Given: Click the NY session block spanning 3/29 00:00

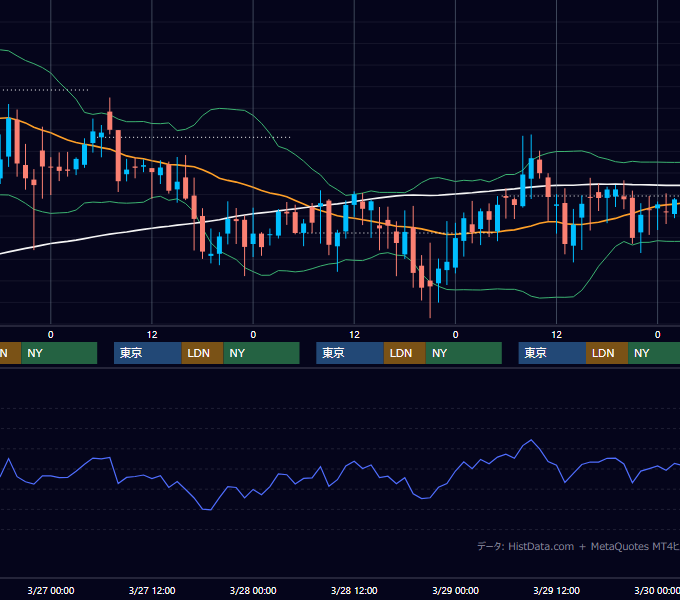Looking at the screenshot, I should point(464,353).
